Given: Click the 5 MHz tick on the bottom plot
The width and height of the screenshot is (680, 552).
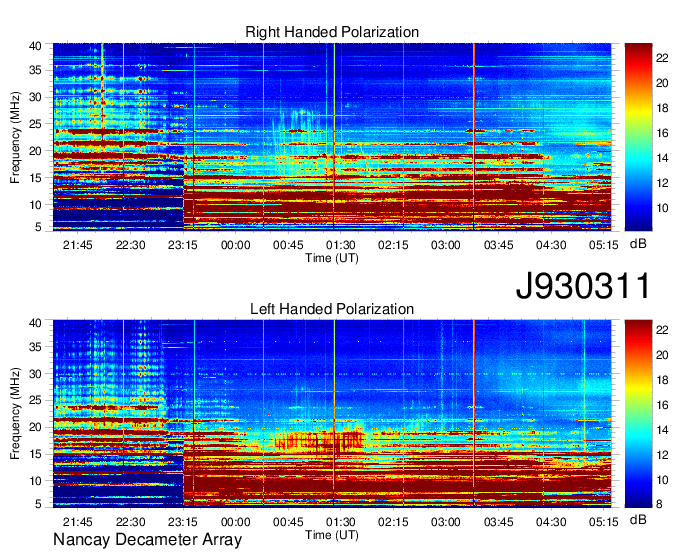Looking at the screenshot, I should click(39, 503).
